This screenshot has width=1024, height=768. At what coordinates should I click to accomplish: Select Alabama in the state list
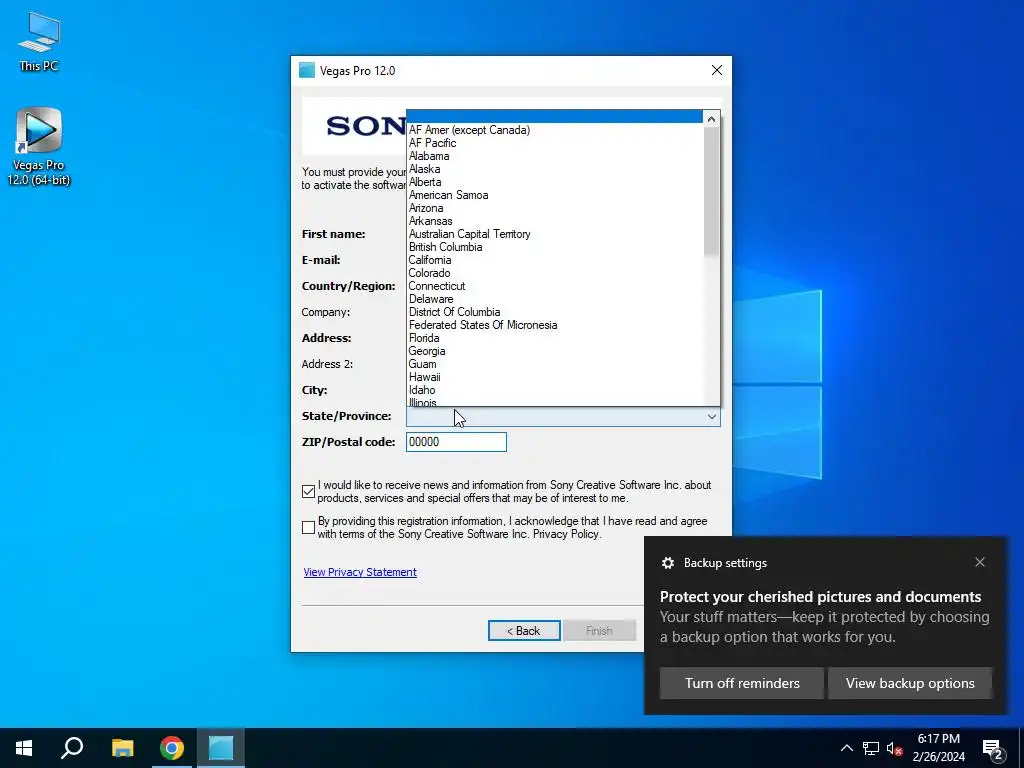pyautogui.click(x=554, y=156)
